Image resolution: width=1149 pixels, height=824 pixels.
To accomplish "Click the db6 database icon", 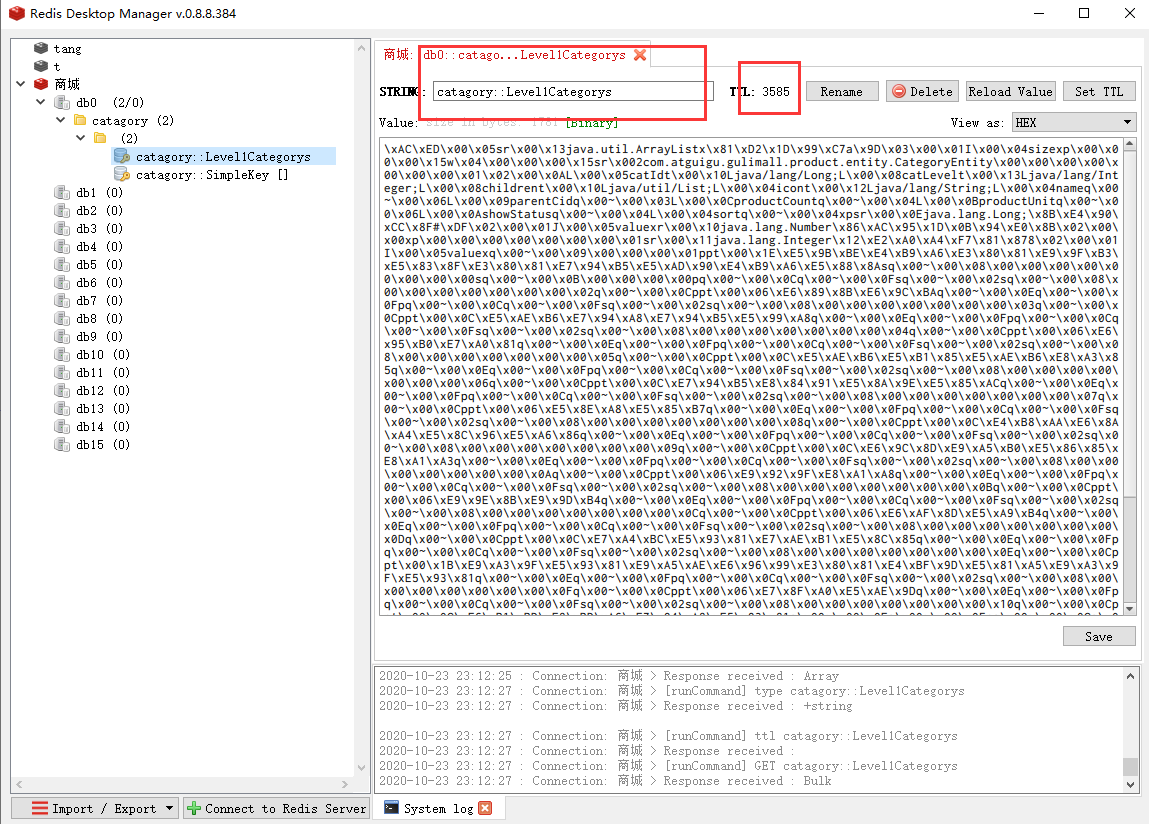I will click(62, 282).
